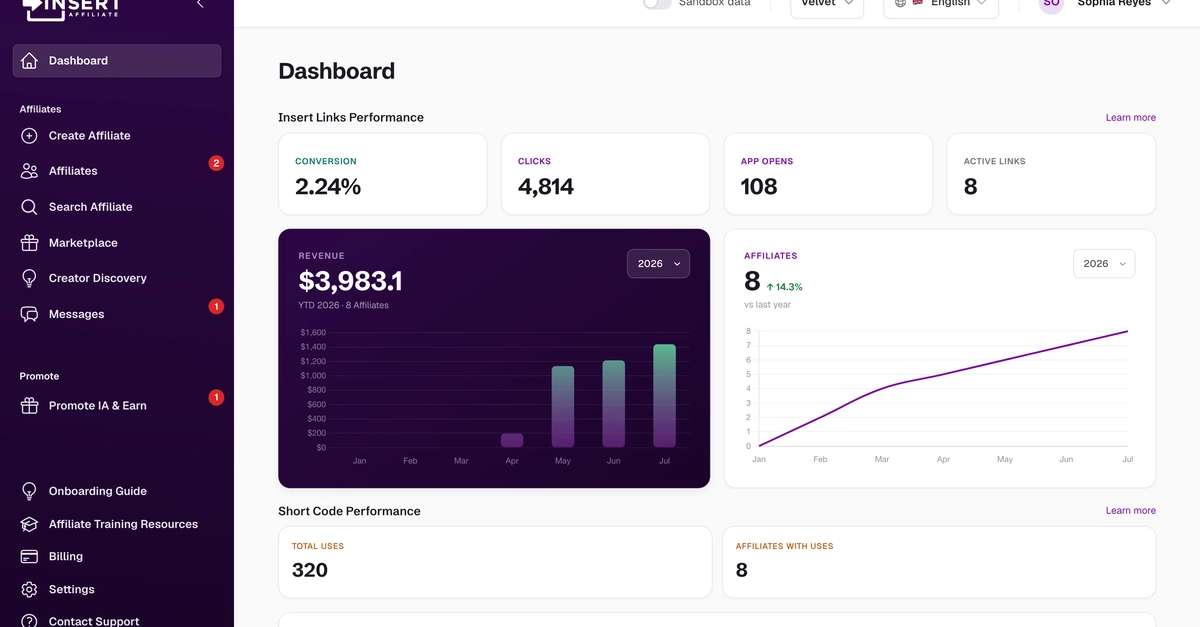
Task: Click the Billing card icon
Action: point(29,556)
